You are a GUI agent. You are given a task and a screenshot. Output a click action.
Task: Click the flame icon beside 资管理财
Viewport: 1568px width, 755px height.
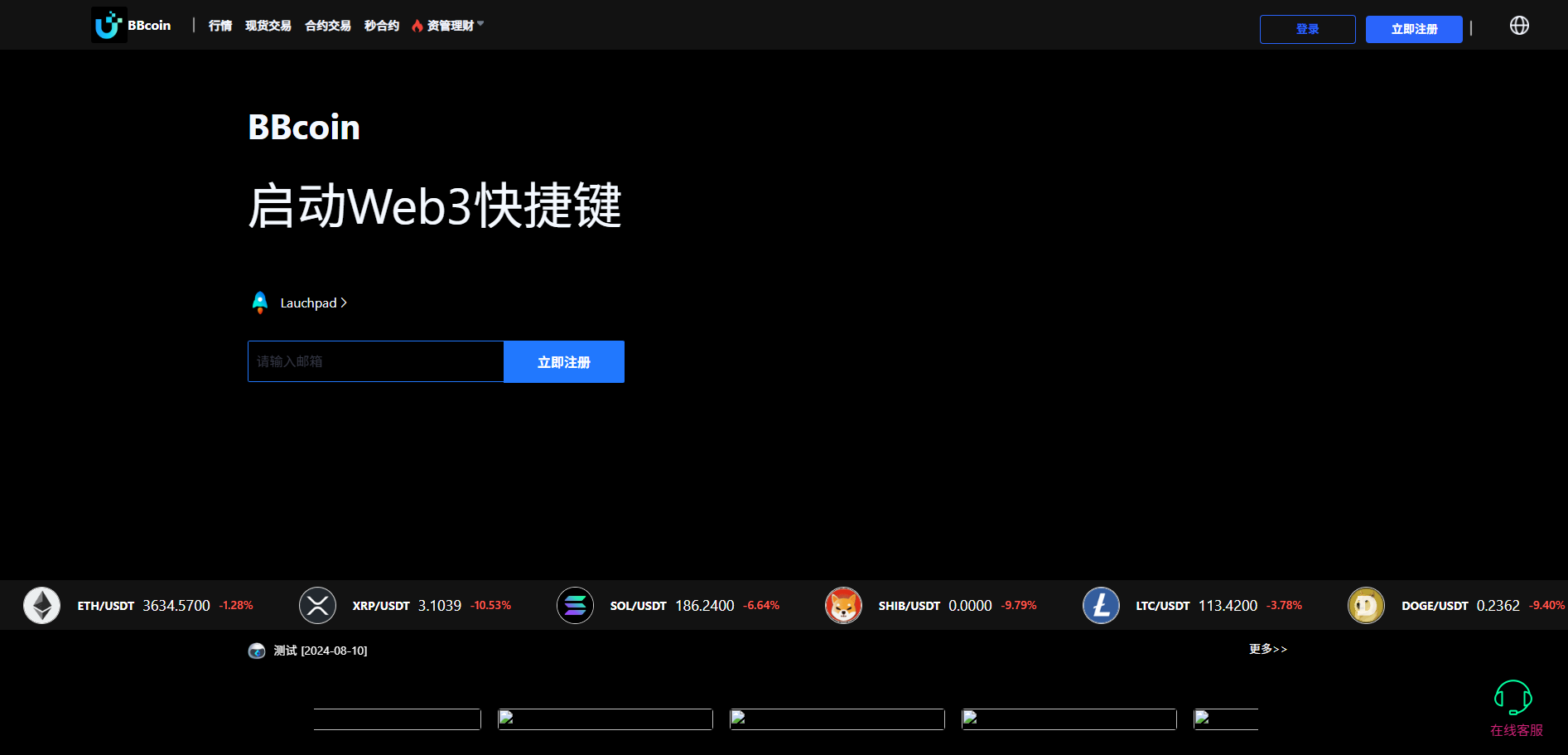click(417, 26)
